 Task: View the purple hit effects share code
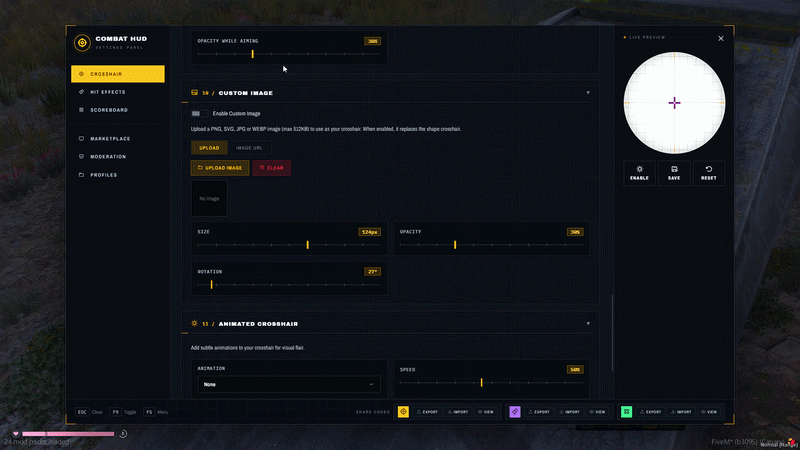597,412
